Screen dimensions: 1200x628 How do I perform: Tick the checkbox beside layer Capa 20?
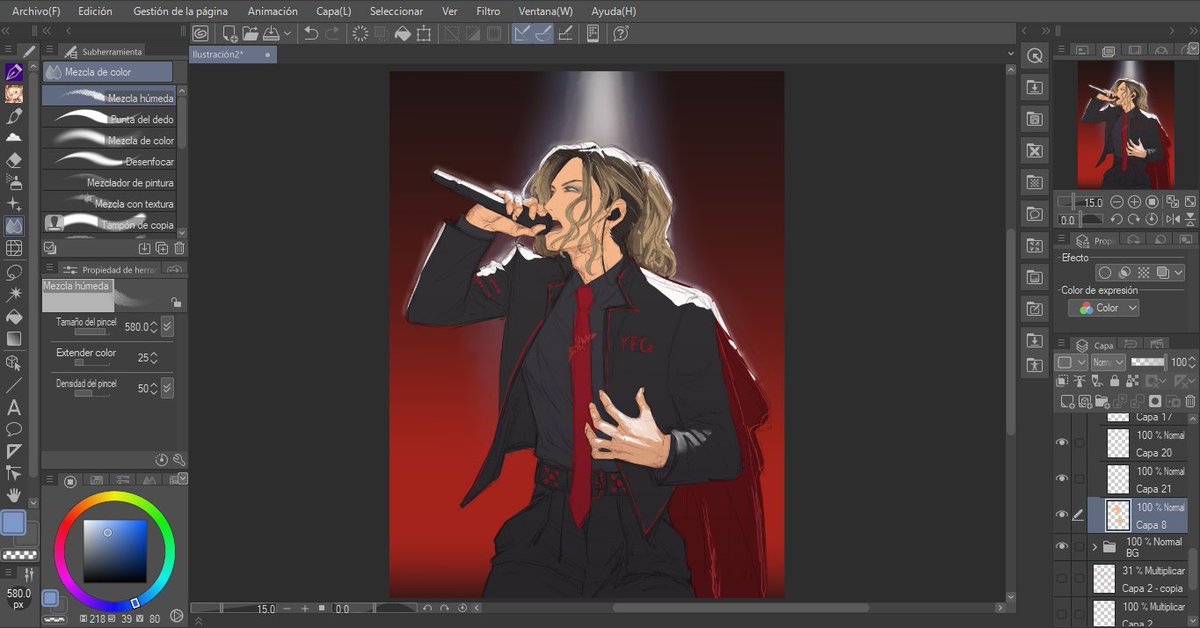point(1078,442)
